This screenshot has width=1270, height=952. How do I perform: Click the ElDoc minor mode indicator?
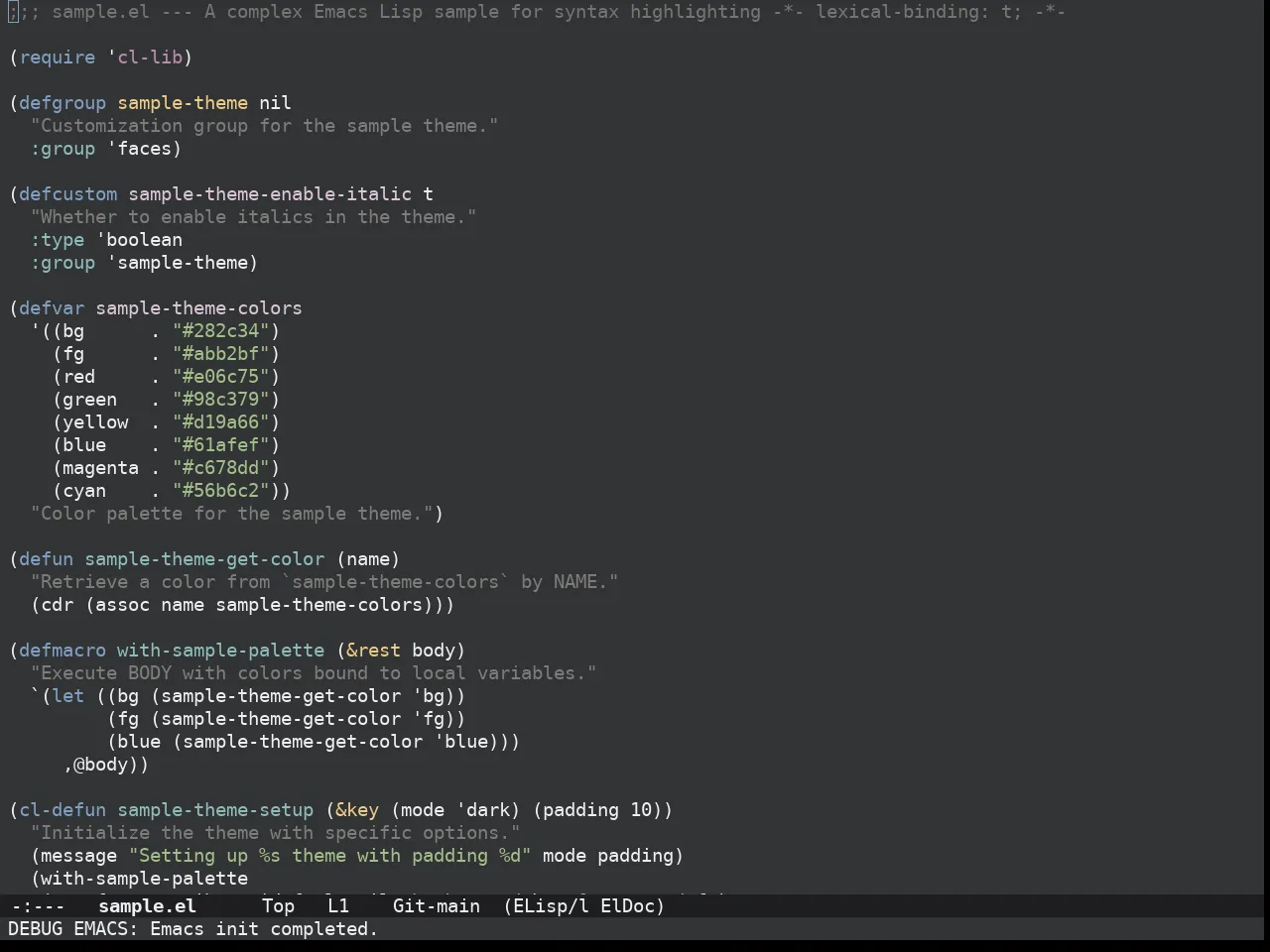(x=633, y=905)
